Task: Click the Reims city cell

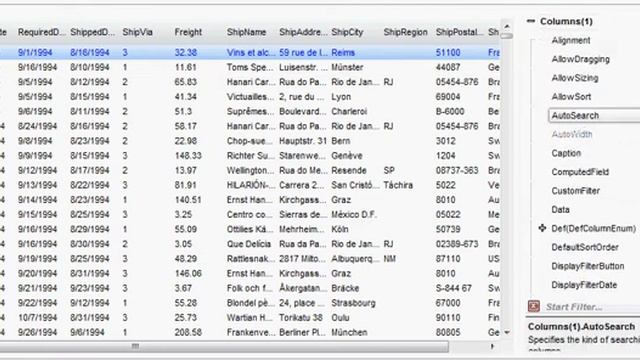Action: 343,53
